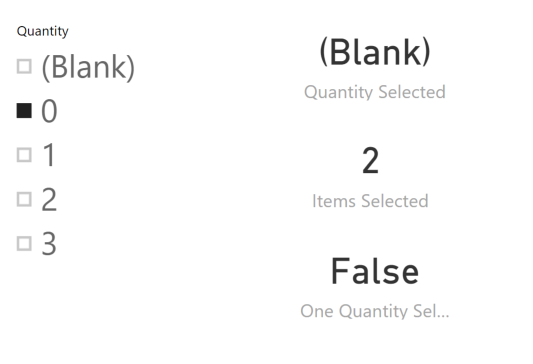
Task: Select the 1 value label in slicer
Action: point(49,155)
